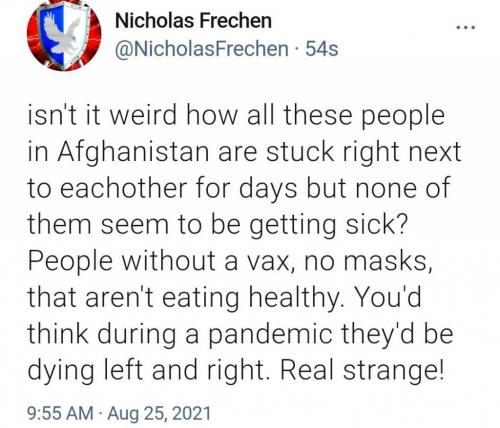Screen dimensions: 500x428
Task: Click the Aug 25, 2021 date
Action: (x=159, y=413)
